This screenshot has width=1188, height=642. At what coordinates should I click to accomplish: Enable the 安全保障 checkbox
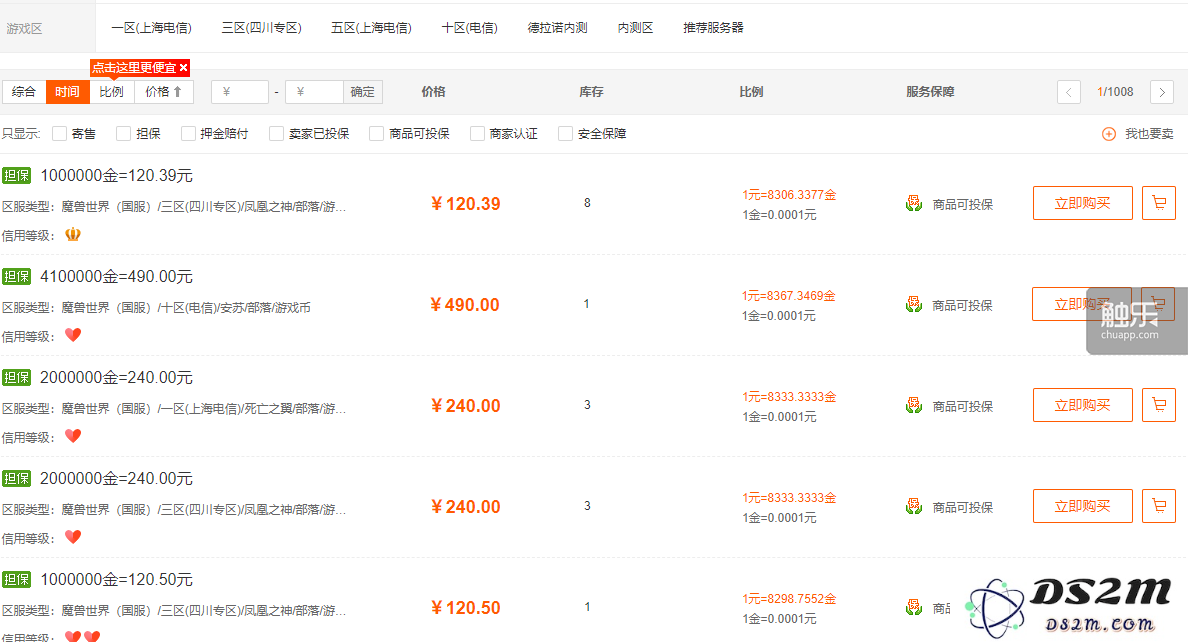565,133
